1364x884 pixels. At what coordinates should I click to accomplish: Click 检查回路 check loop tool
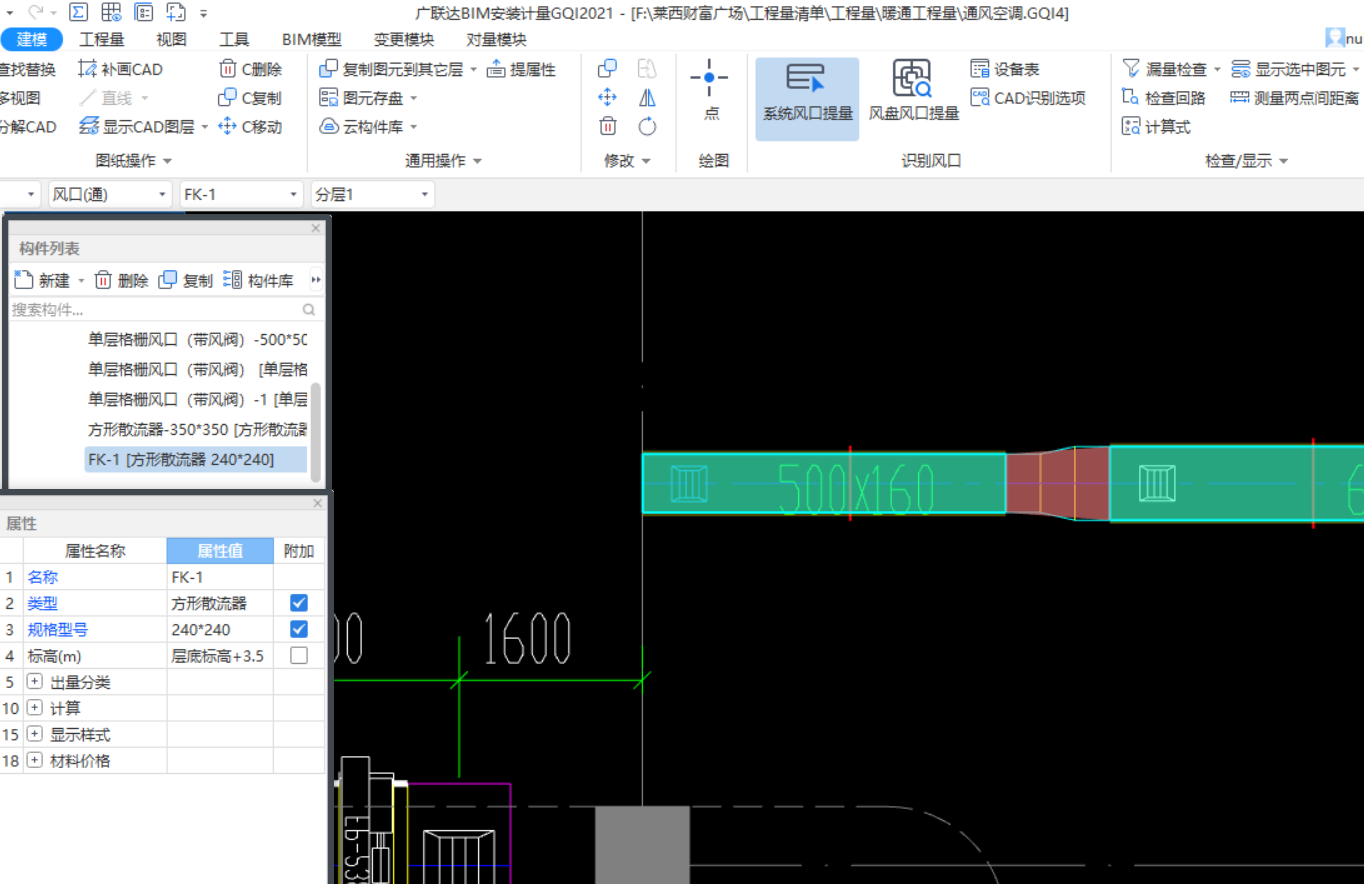click(1164, 98)
